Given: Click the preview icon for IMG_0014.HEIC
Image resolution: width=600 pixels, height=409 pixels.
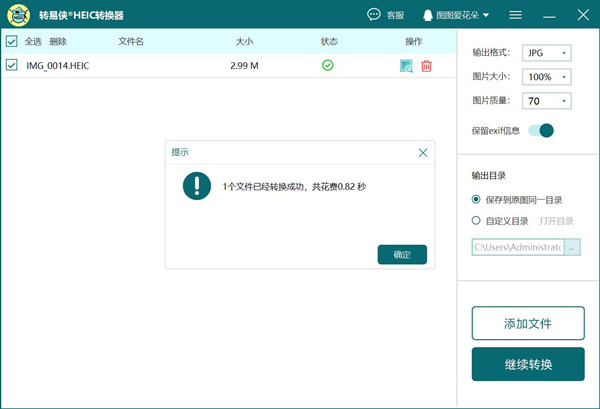Looking at the screenshot, I should (406, 66).
